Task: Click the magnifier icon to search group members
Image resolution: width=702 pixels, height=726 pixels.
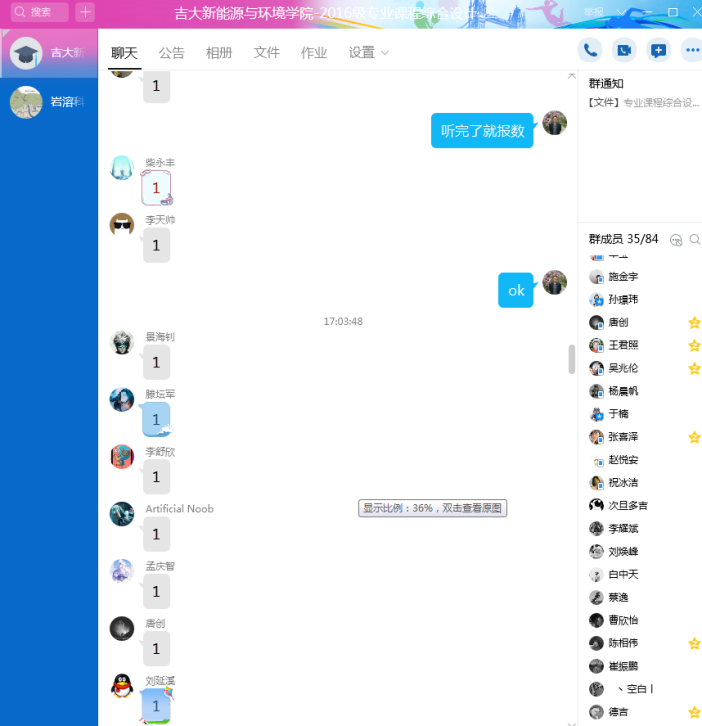Action: tap(695, 240)
